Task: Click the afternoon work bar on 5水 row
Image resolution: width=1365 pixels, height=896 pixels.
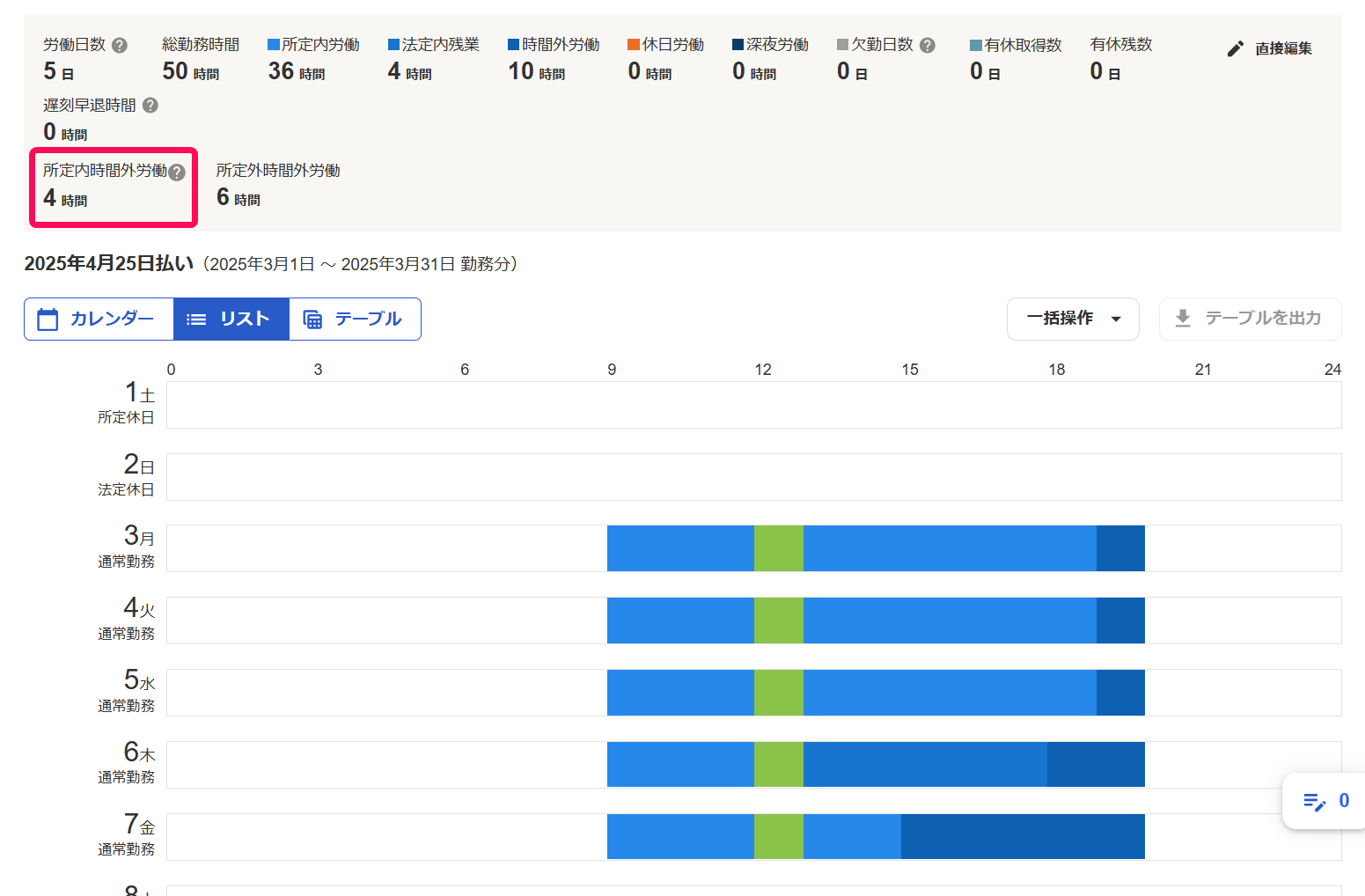Action: click(x=950, y=693)
